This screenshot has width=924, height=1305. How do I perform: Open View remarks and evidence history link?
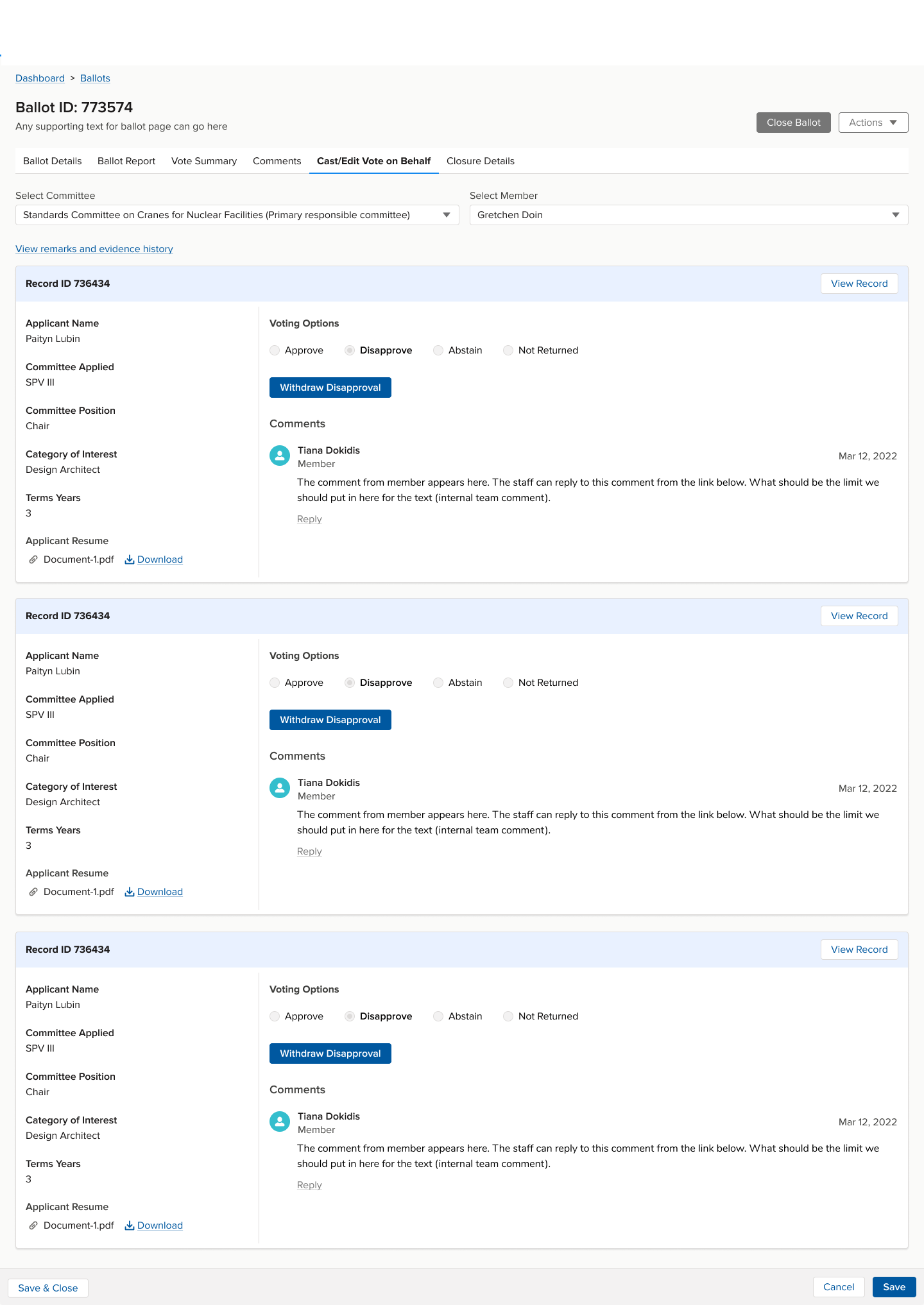(94, 249)
